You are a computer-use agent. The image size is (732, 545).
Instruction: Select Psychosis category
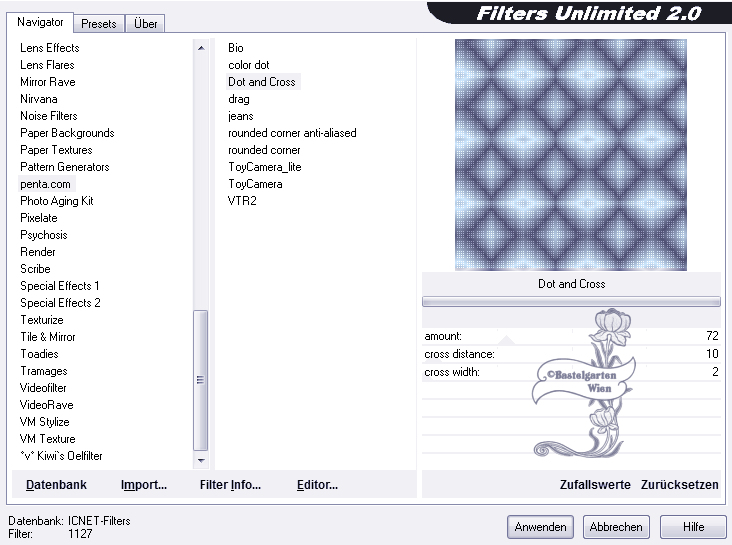[43, 235]
